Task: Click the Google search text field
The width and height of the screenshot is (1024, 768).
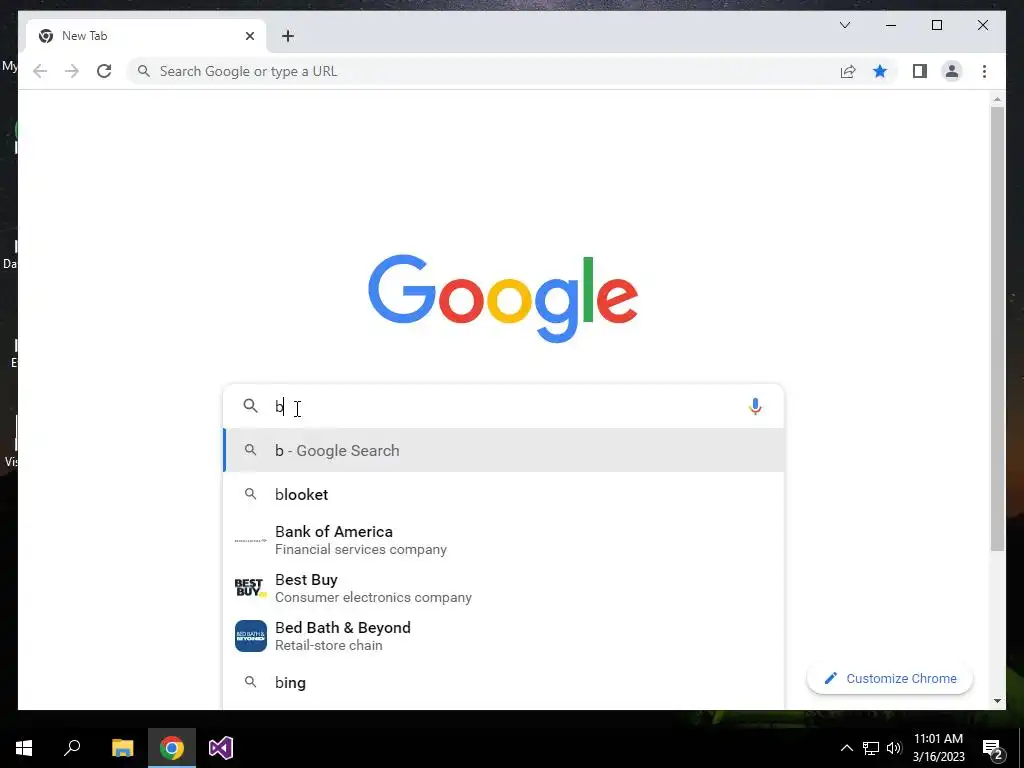Action: (503, 406)
